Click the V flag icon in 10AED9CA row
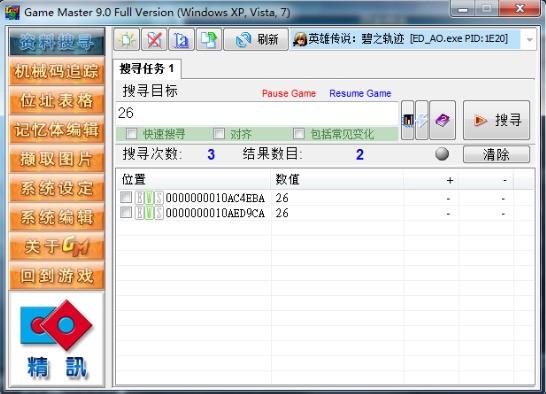Image resolution: width=546 pixels, height=394 pixels. [x=149, y=213]
